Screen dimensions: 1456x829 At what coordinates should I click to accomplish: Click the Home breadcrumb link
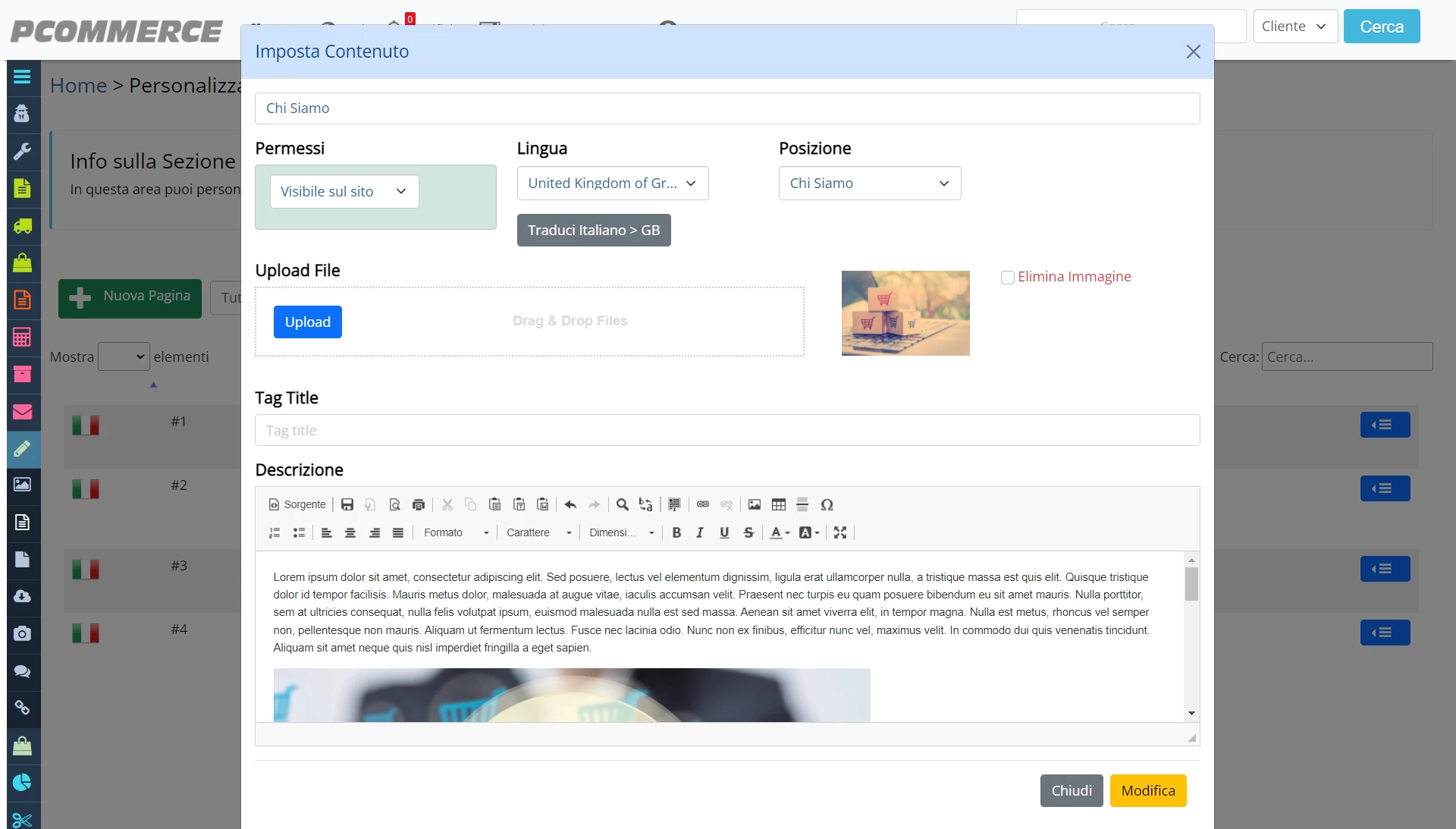78,86
